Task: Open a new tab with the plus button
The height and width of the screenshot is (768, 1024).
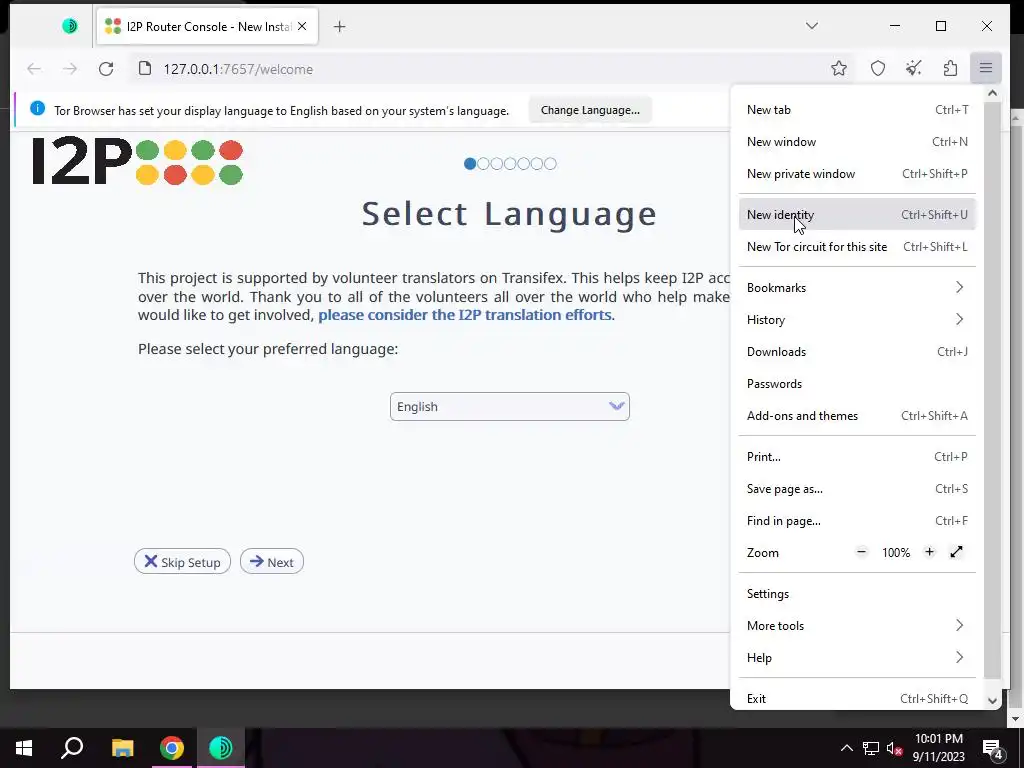Action: pyautogui.click(x=339, y=27)
